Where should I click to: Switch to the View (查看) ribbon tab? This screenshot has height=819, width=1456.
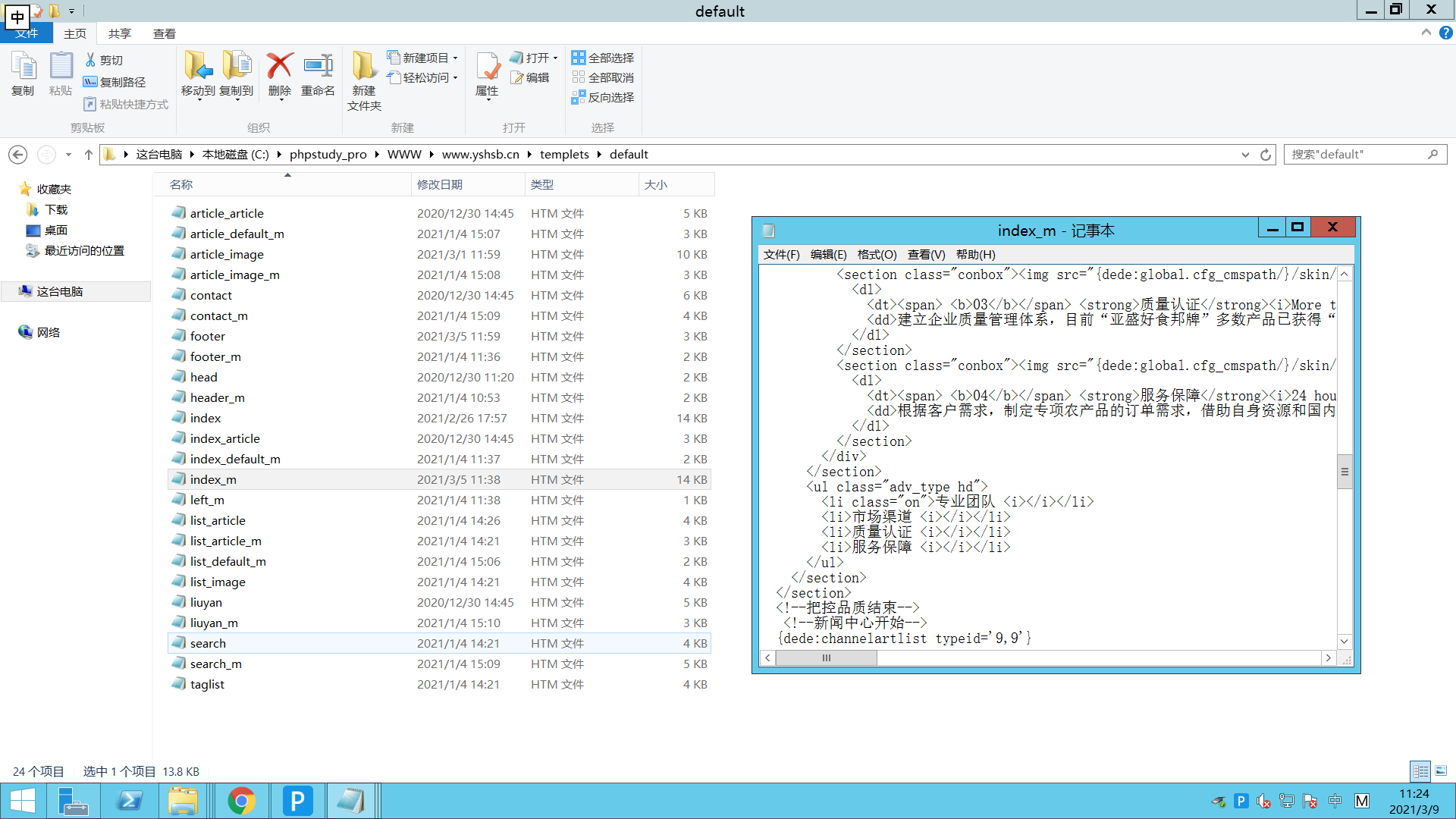tap(165, 33)
